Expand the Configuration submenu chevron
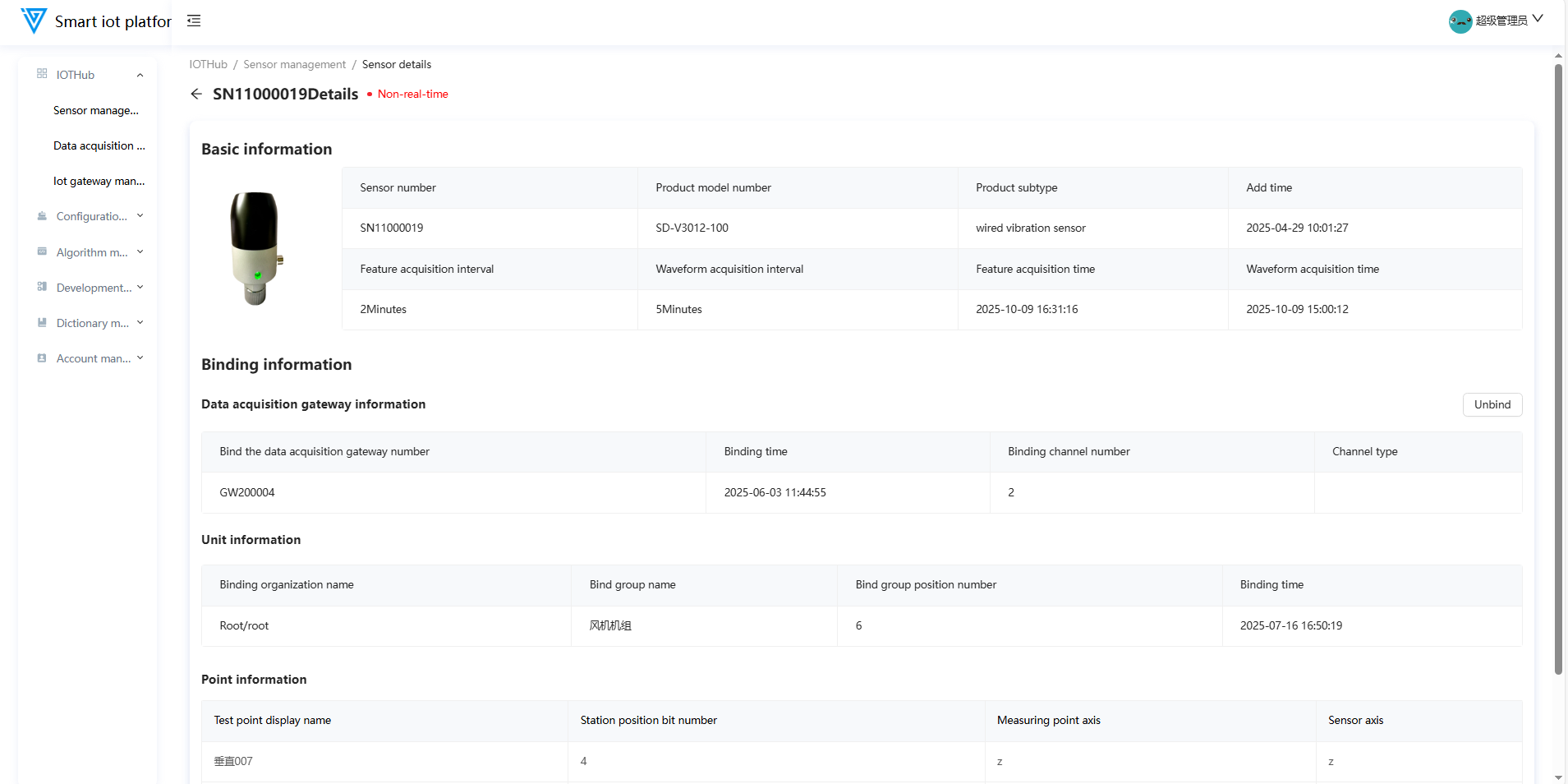The width and height of the screenshot is (1568, 784). coord(140,216)
